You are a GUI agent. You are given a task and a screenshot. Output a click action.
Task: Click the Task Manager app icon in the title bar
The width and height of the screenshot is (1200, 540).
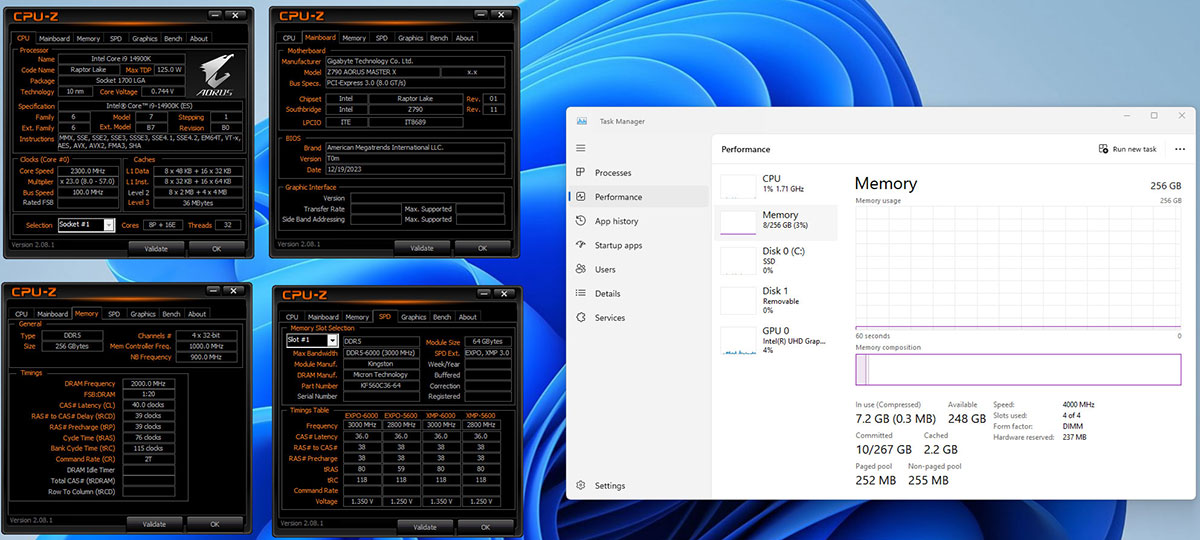[x=582, y=121]
